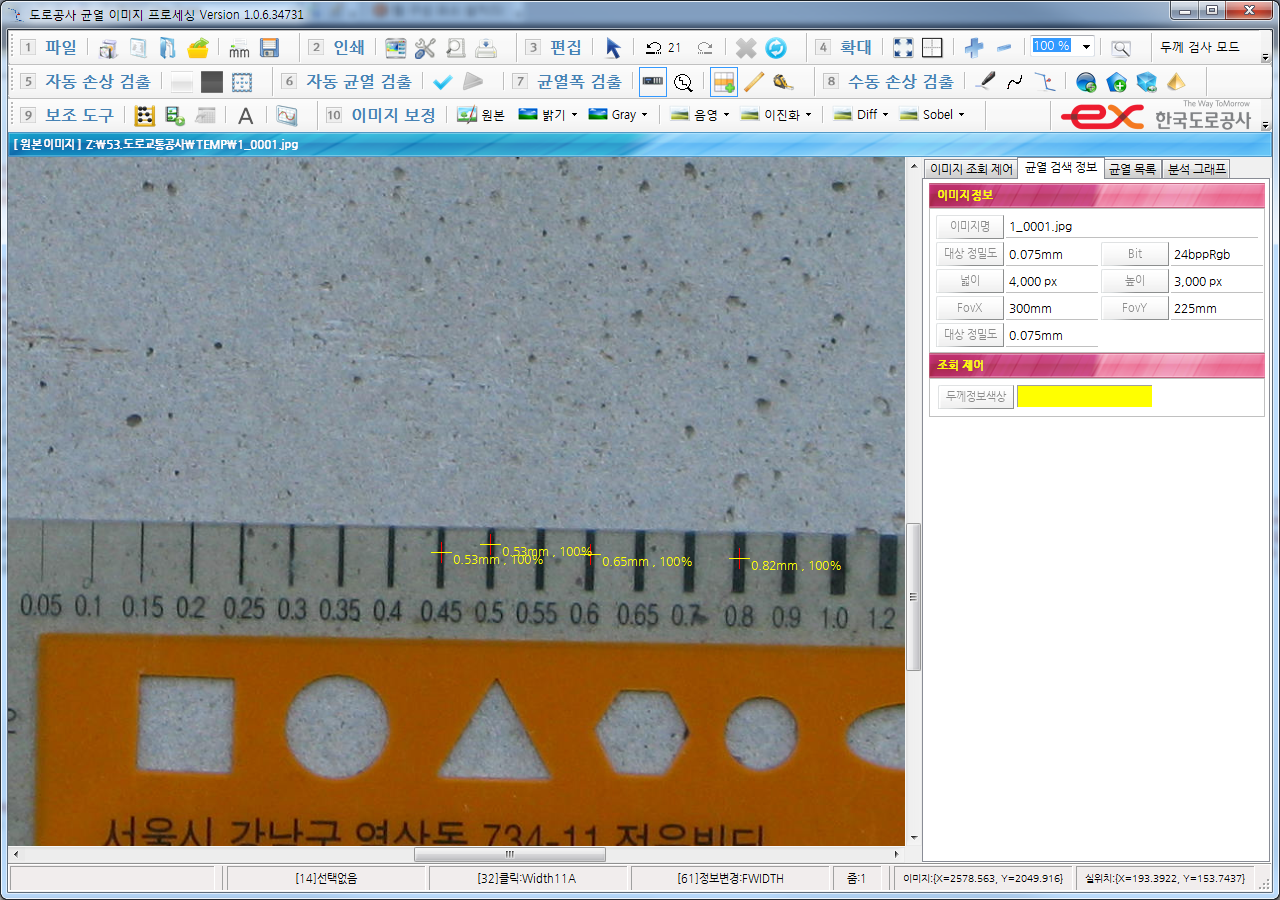
Task: Click the blue minus zoom out icon
Action: point(1004,48)
